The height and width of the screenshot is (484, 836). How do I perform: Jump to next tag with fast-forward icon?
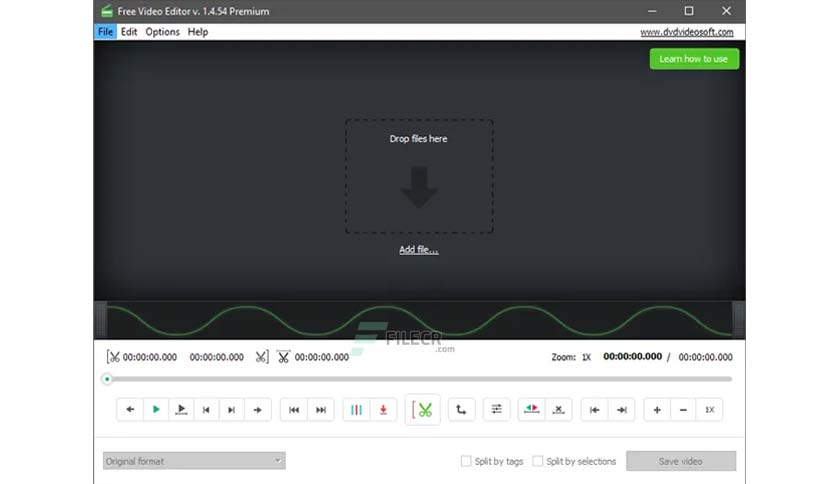(320, 410)
